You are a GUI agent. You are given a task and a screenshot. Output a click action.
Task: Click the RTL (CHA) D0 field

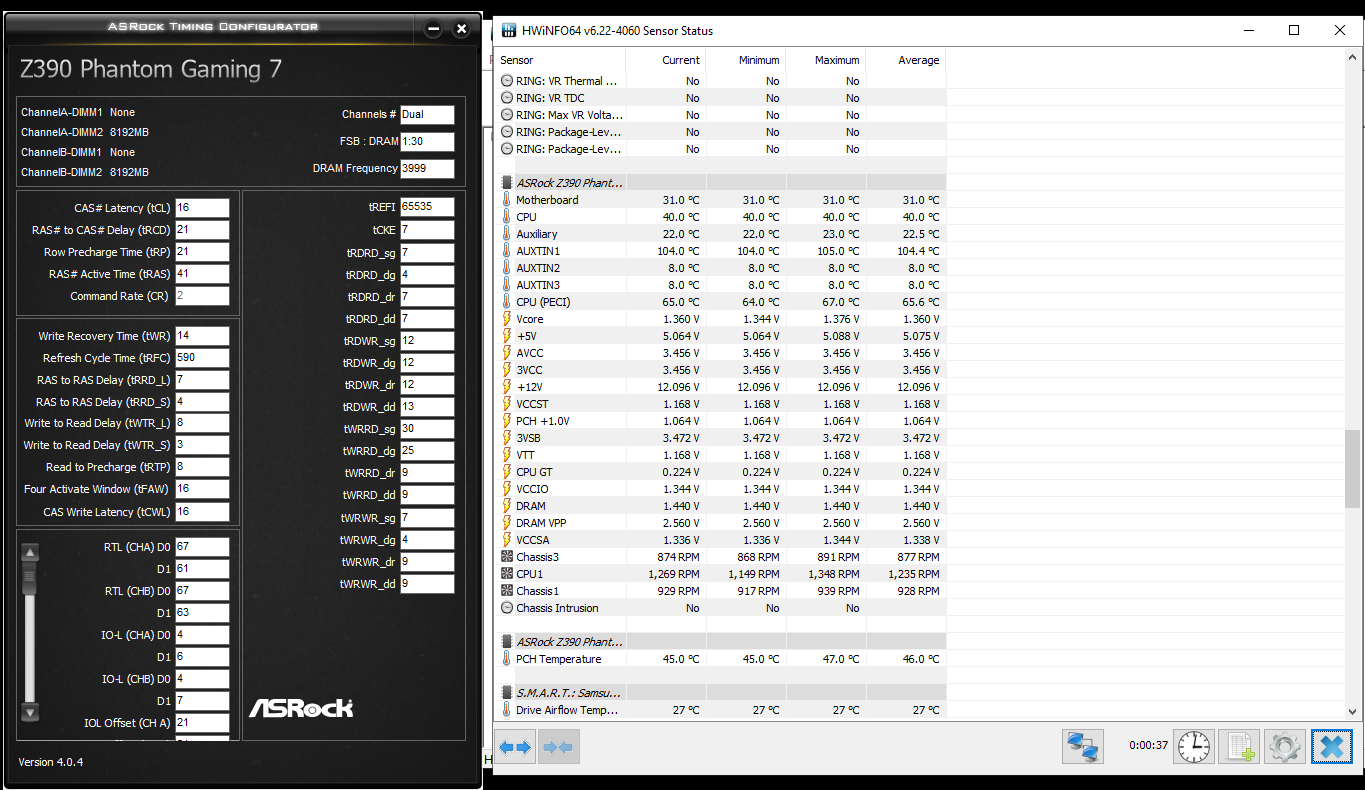click(202, 547)
